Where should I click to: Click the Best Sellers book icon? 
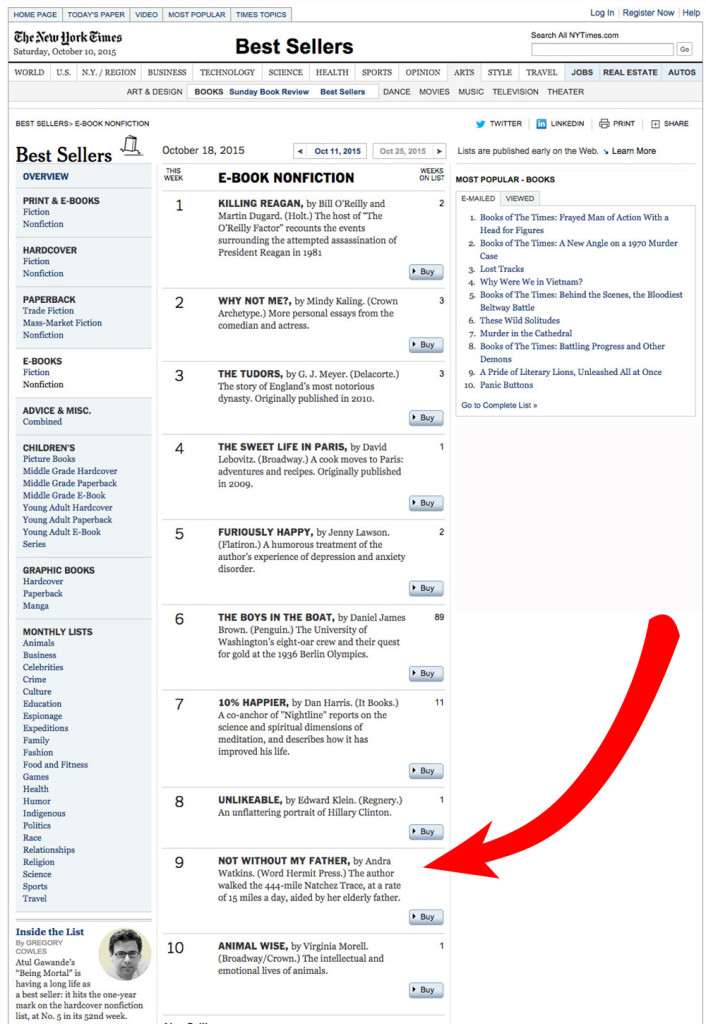pos(132,146)
